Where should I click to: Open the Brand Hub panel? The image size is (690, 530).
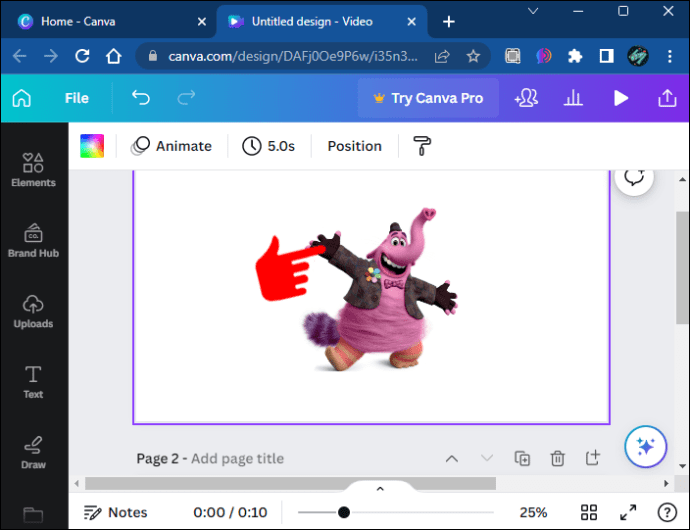pyautogui.click(x=33, y=240)
